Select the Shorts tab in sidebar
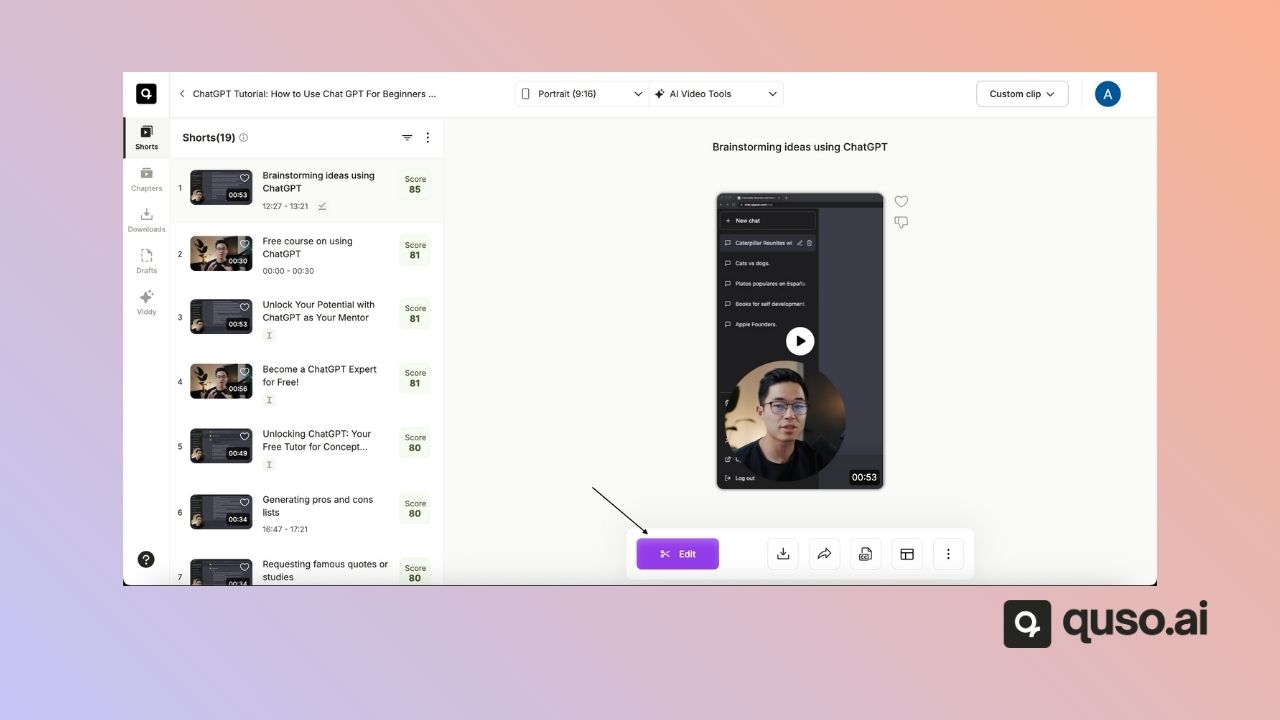The image size is (1280, 720). [146, 138]
